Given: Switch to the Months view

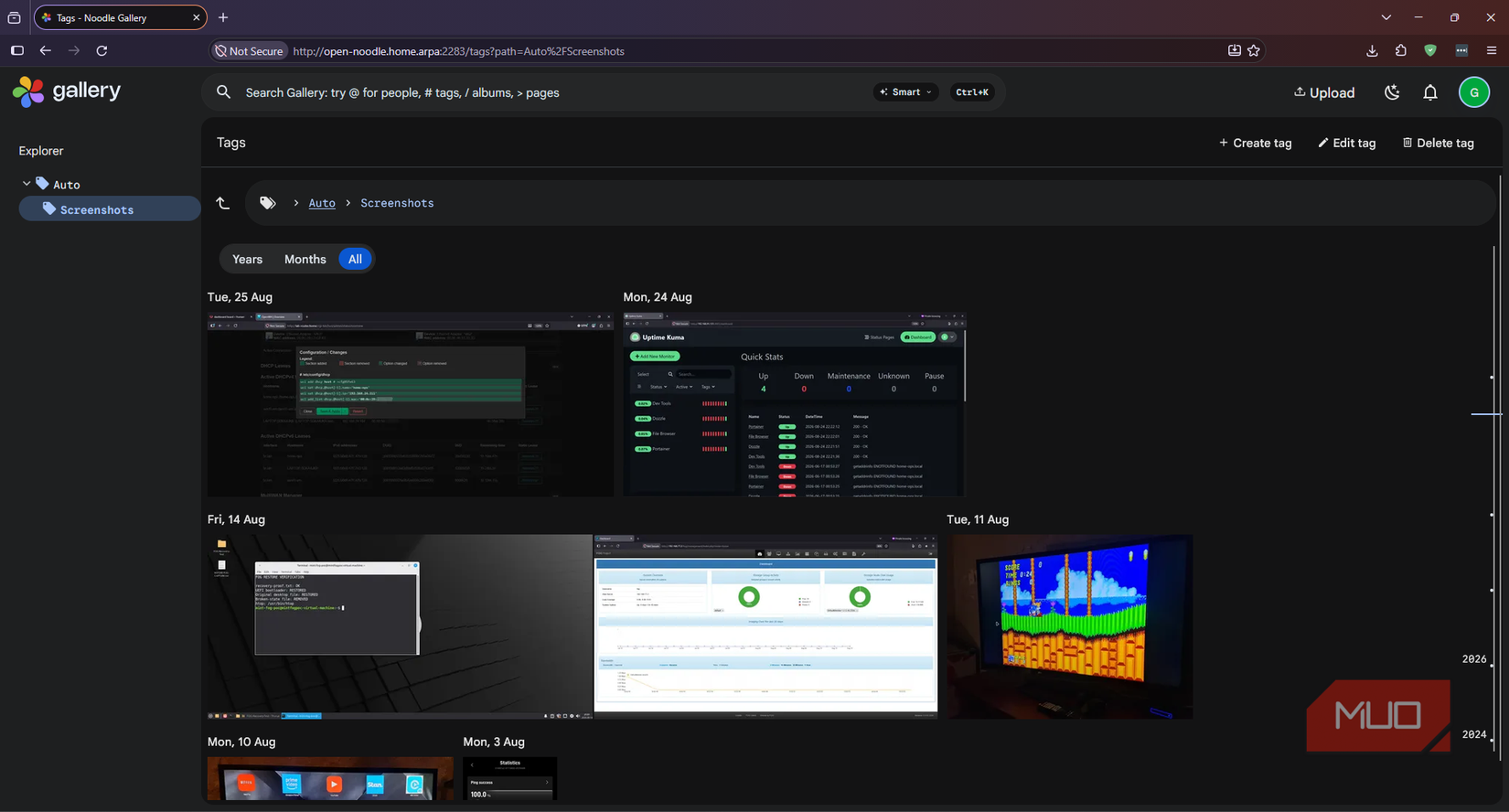Looking at the screenshot, I should [x=305, y=260].
